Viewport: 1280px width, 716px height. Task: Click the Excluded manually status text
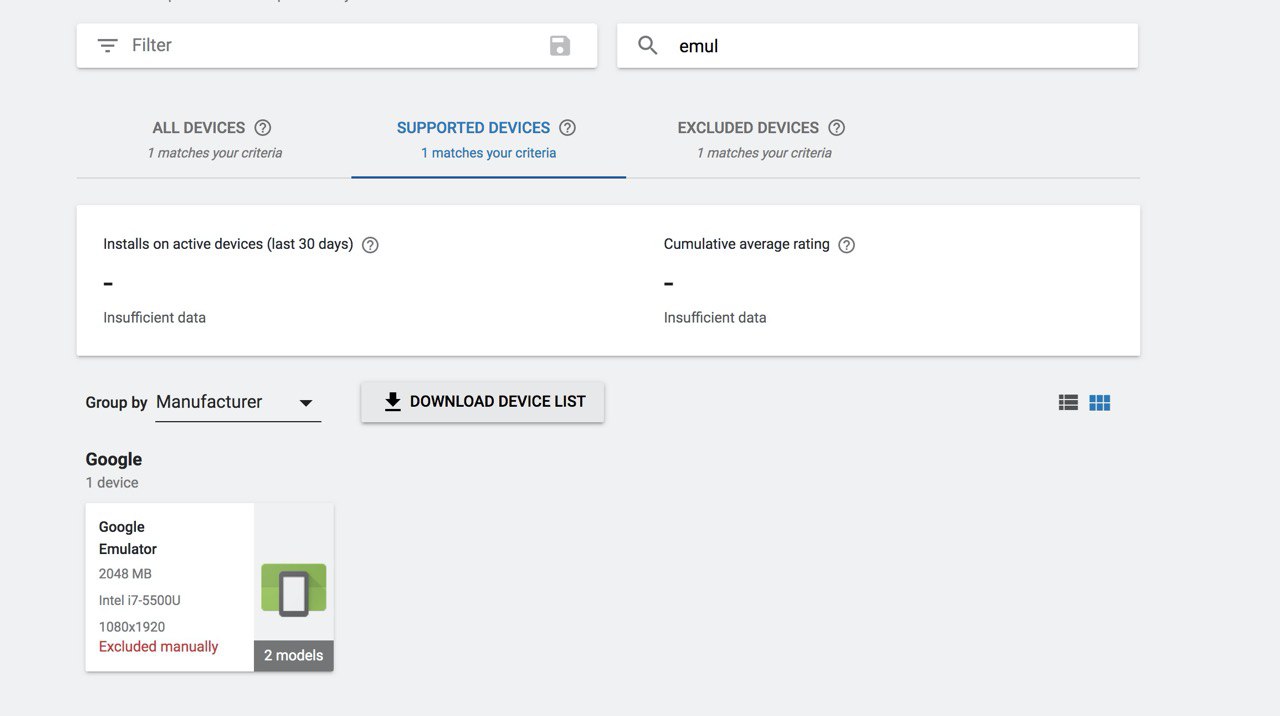click(x=158, y=647)
